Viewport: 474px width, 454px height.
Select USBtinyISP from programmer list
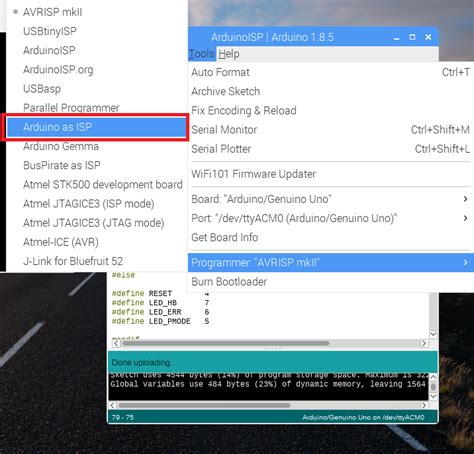96,31
